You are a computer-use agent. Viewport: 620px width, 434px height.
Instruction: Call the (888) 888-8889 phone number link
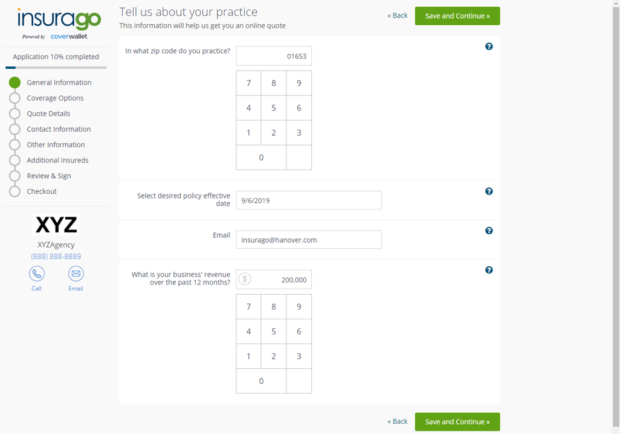pyautogui.click(x=56, y=256)
